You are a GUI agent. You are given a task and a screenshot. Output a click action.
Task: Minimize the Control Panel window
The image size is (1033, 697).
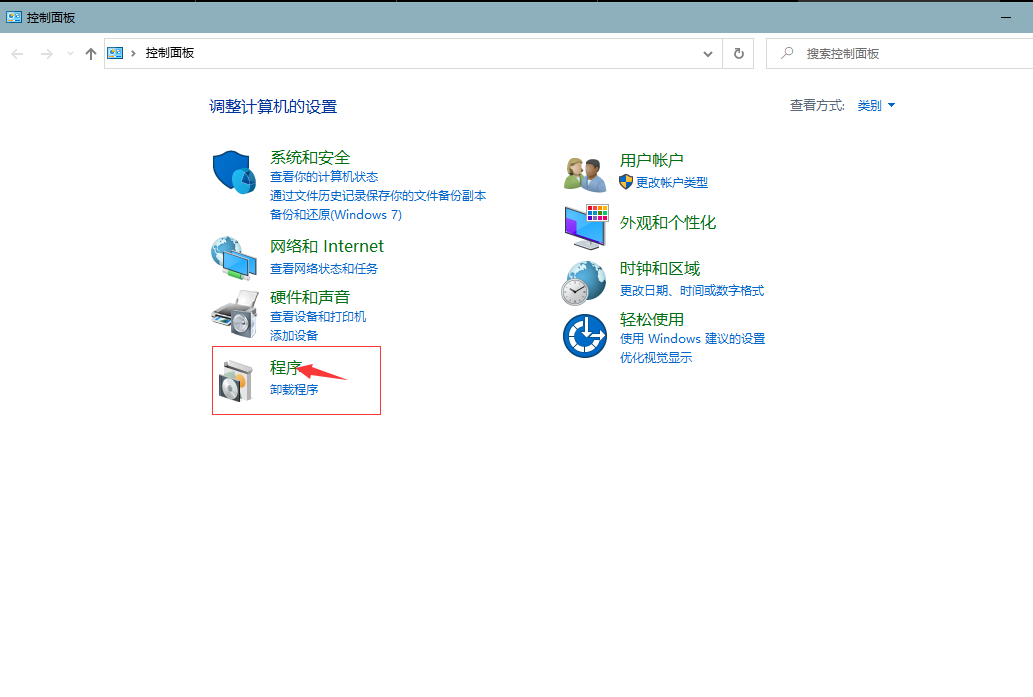click(x=1006, y=17)
